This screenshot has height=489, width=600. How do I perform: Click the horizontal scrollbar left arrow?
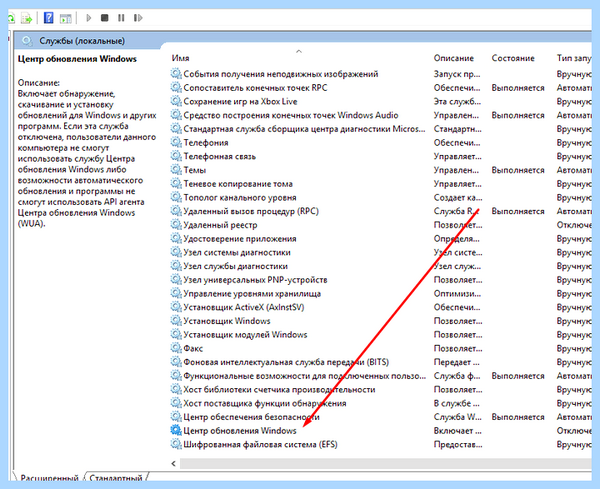[x=174, y=463]
